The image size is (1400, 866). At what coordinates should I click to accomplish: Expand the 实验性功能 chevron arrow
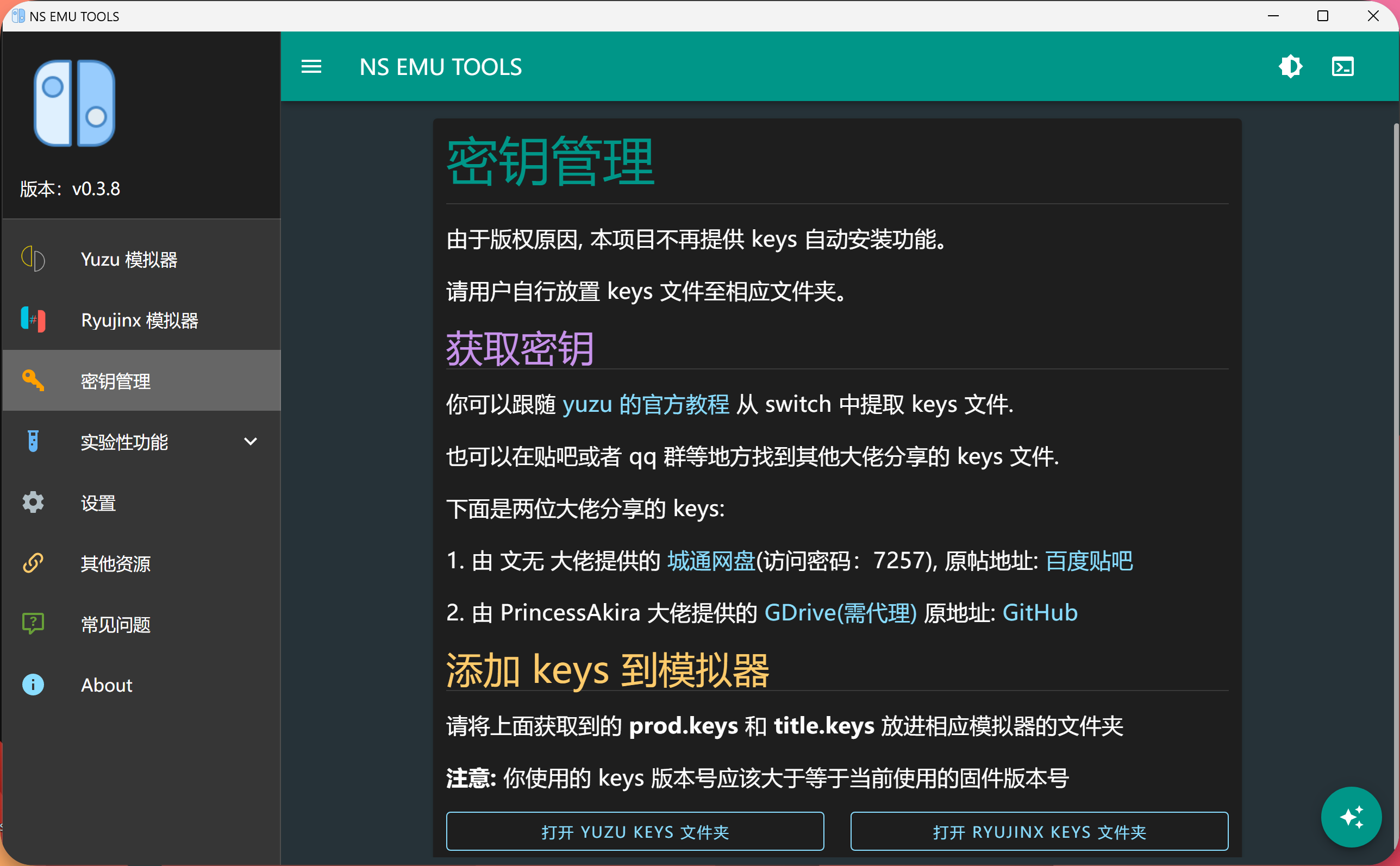pyautogui.click(x=251, y=441)
